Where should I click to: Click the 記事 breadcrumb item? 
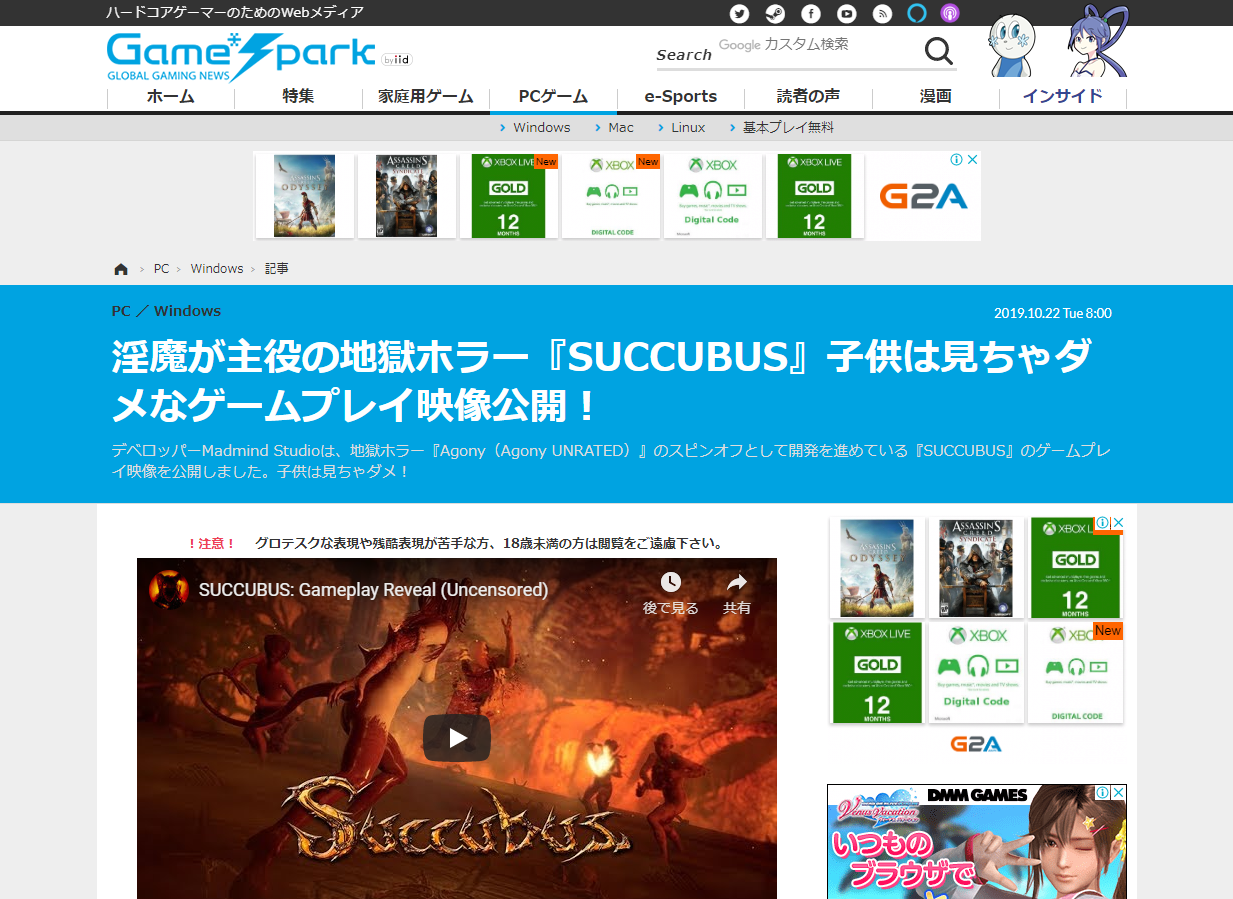point(277,269)
